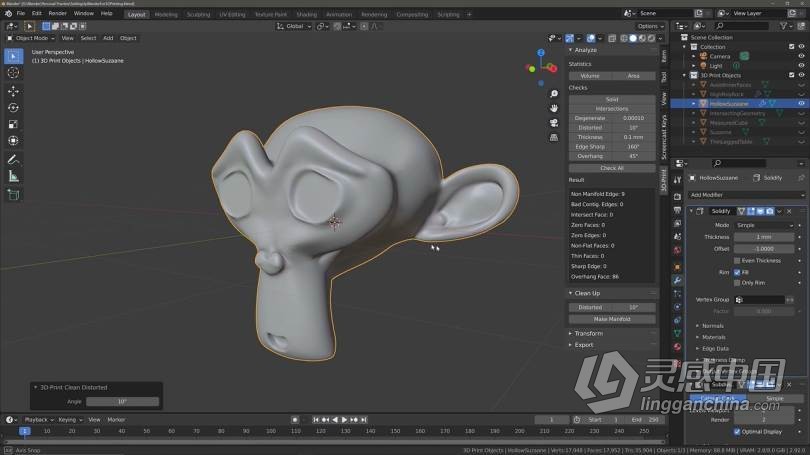Select the Add Cube tool

(13, 195)
